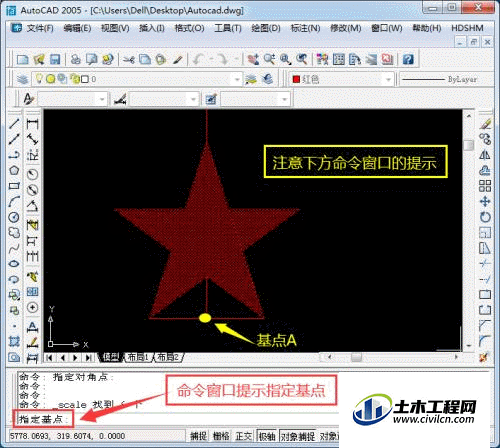Click the horizontal scrollbar right arrow
500x448 pixels.
[456, 357]
